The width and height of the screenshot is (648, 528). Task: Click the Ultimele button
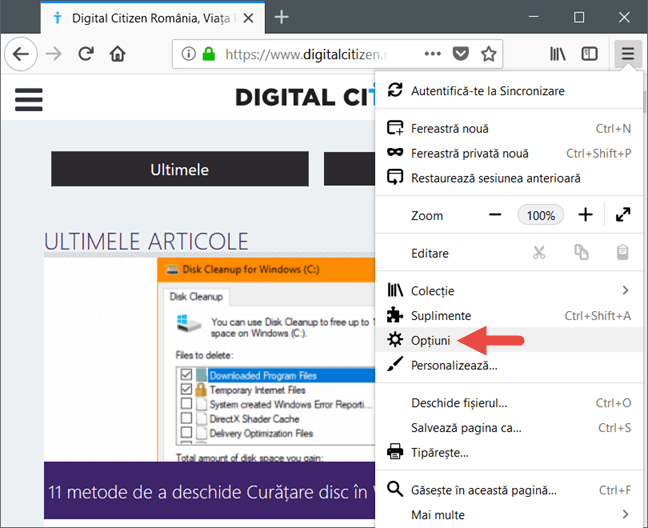pos(180,169)
